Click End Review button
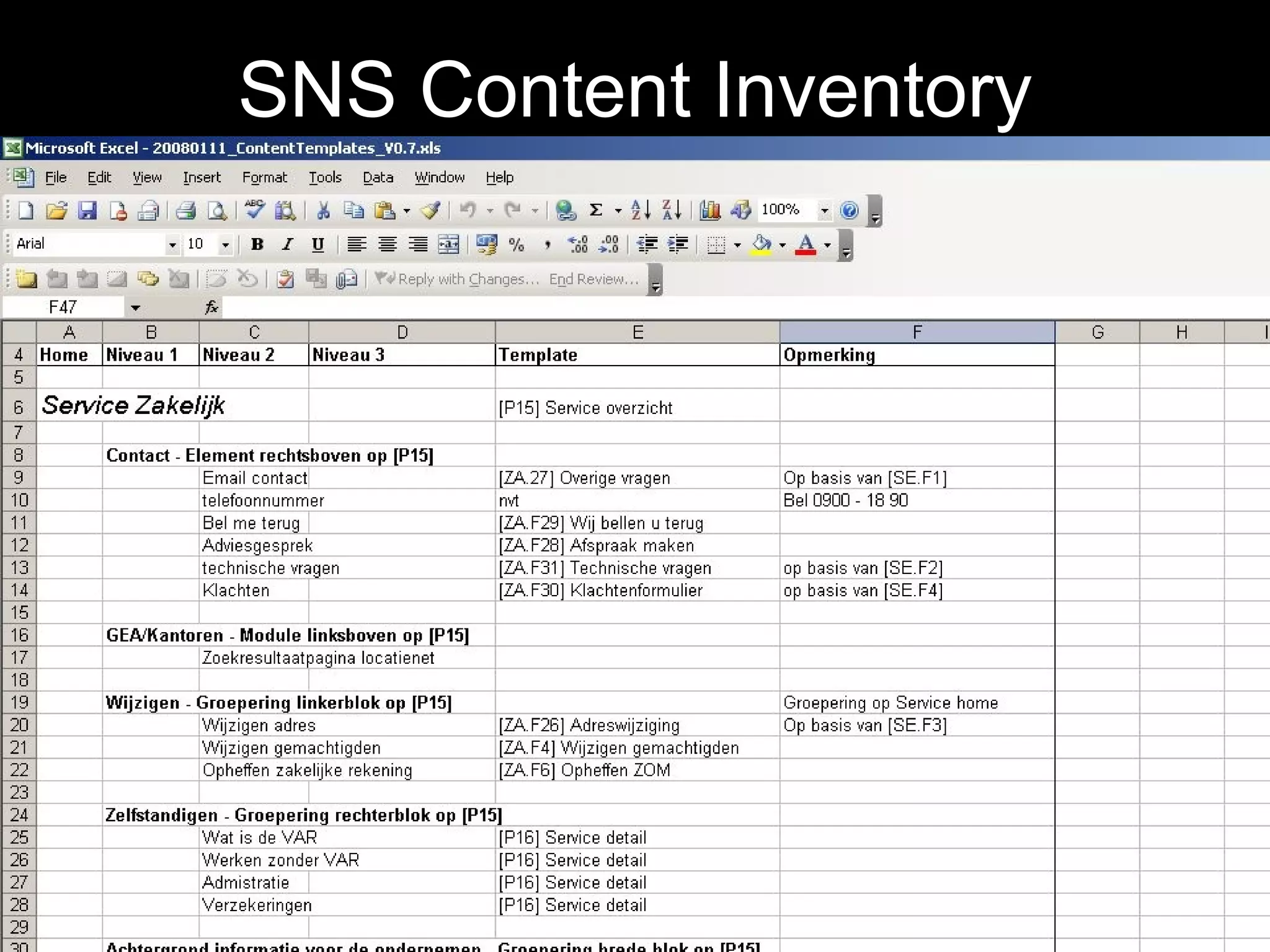1270x952 pixels. tap(593, 280)
